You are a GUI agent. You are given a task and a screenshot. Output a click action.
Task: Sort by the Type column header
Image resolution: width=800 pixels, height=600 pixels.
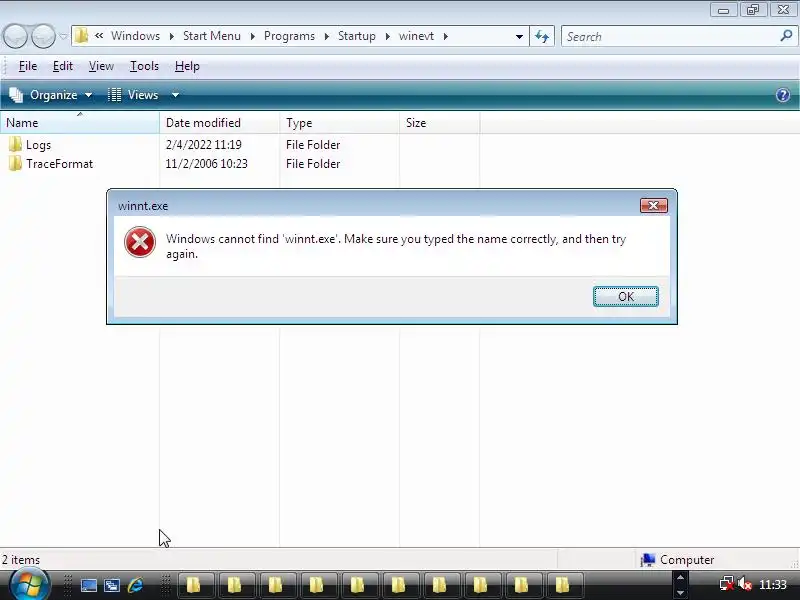point(339,123)
